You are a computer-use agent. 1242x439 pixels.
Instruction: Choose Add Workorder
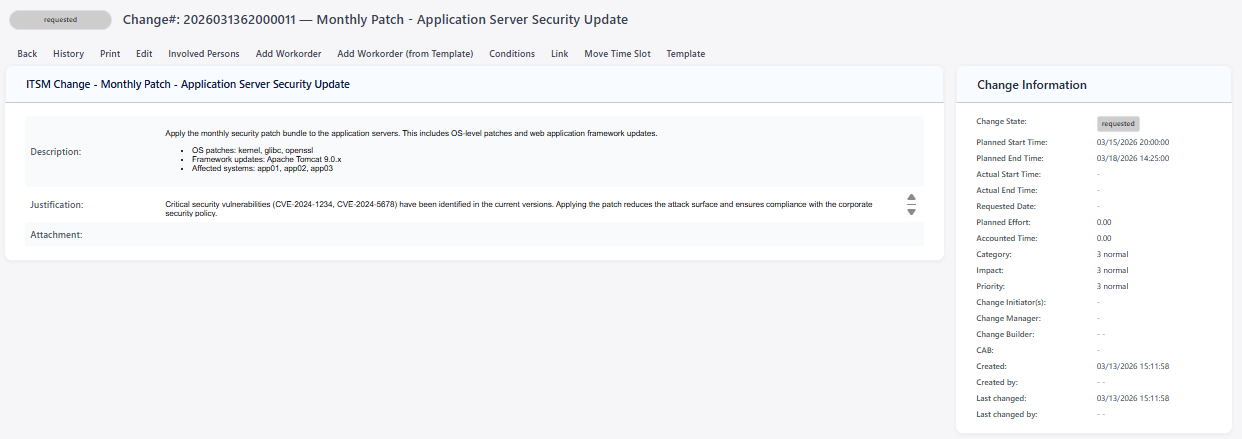coord(288,54)
